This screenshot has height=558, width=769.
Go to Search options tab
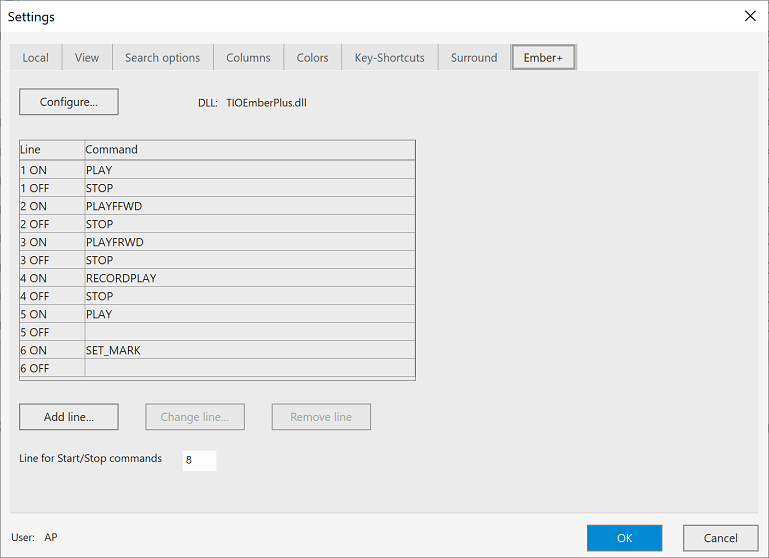coord(162,58)
